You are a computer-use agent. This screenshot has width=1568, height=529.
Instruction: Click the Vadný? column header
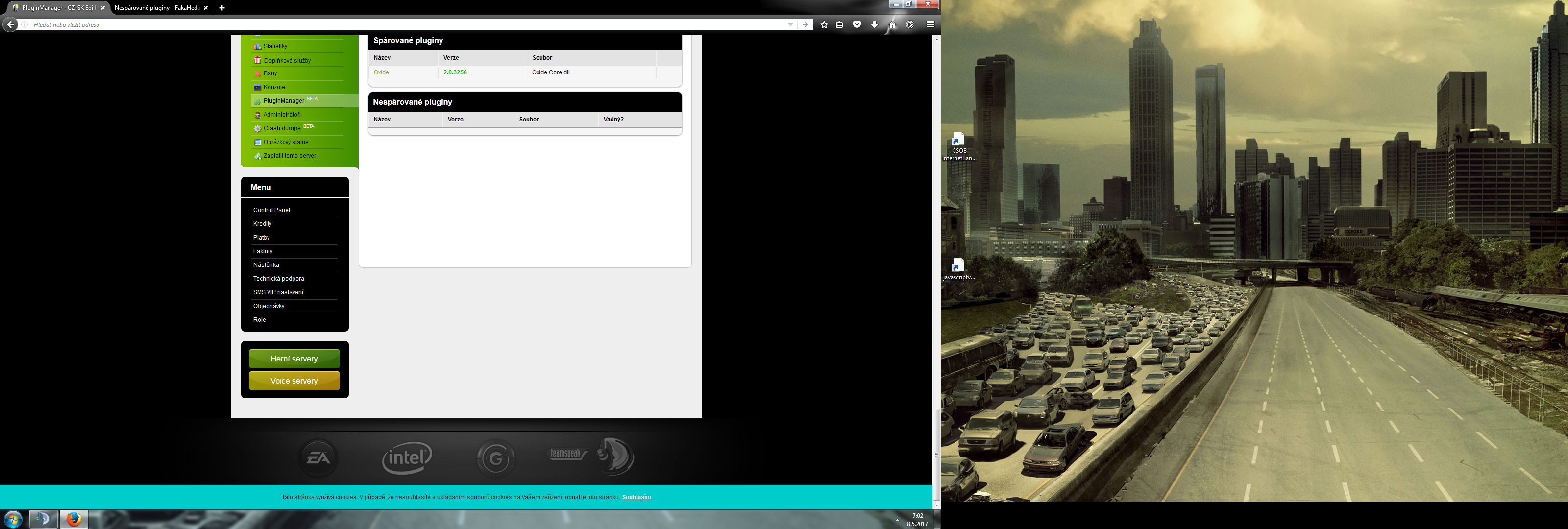click(613, 120)
